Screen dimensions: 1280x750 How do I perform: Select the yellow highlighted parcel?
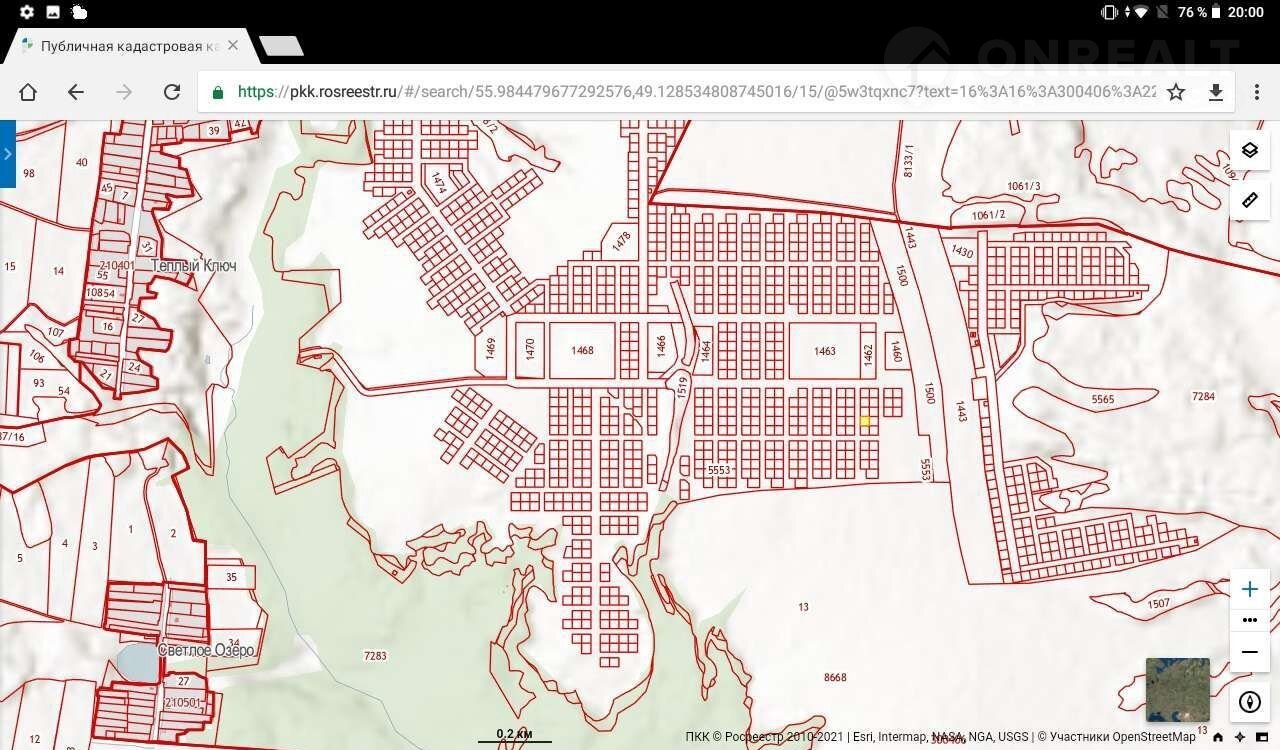coord(865,421)
